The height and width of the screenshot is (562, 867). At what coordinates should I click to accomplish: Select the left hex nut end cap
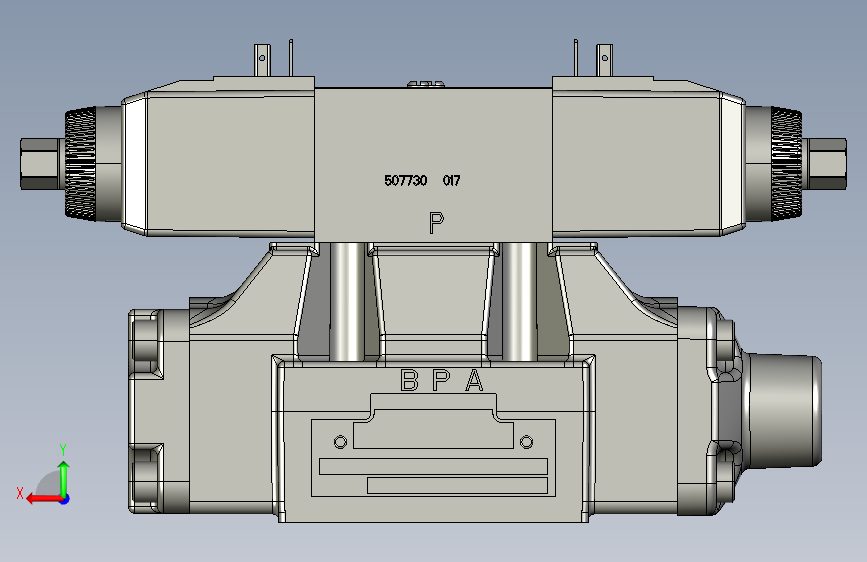tap(41, 164)
